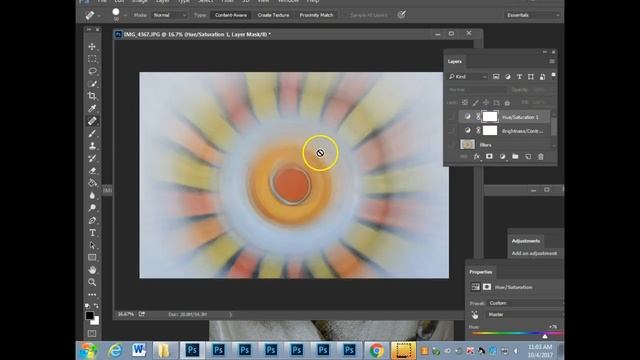640x360 pixels.
Task: Turn layer filtering on or off
Action: [x=553, y=76]
